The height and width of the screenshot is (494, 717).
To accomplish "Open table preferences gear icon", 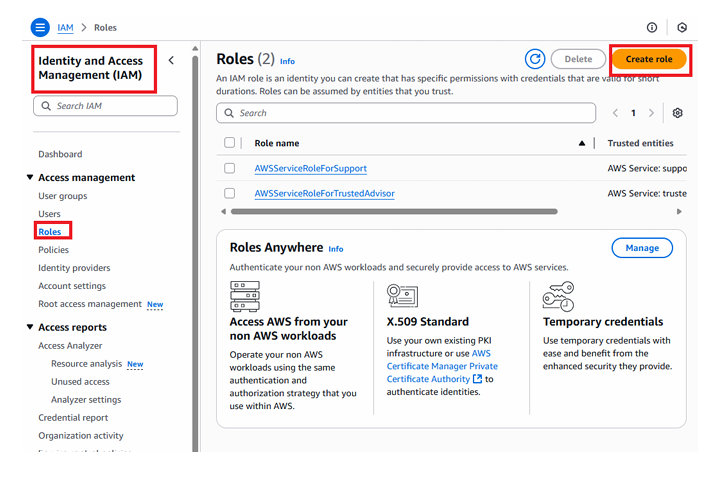I will coord(677,114).
